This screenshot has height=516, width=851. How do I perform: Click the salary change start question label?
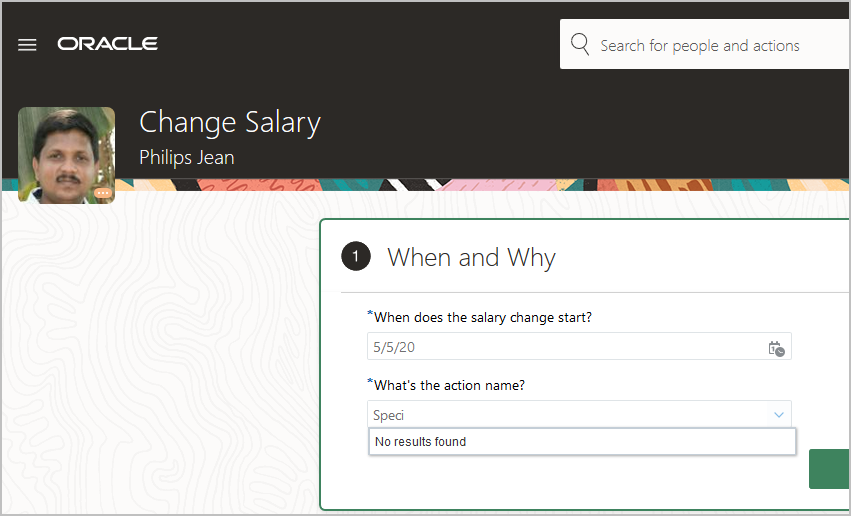(482, 317)
